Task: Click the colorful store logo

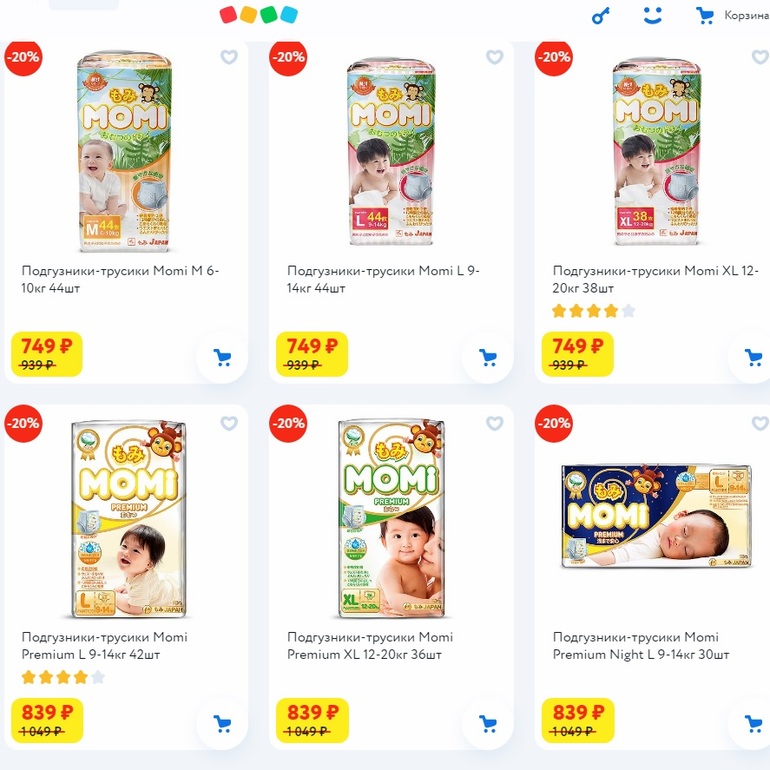Action: [x=259, y=15]
